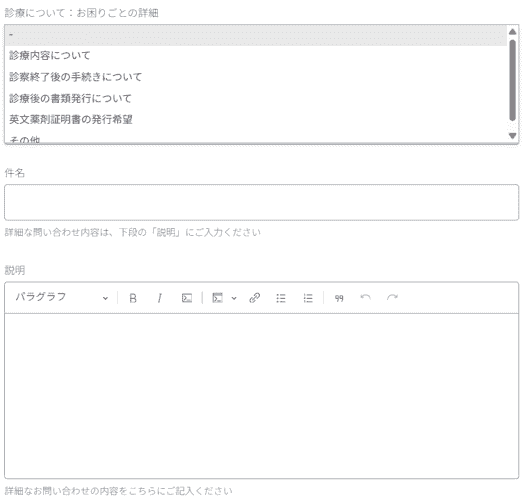Redo the last edit
This screenshot has width=531, height=500.
tap(392, 298)
